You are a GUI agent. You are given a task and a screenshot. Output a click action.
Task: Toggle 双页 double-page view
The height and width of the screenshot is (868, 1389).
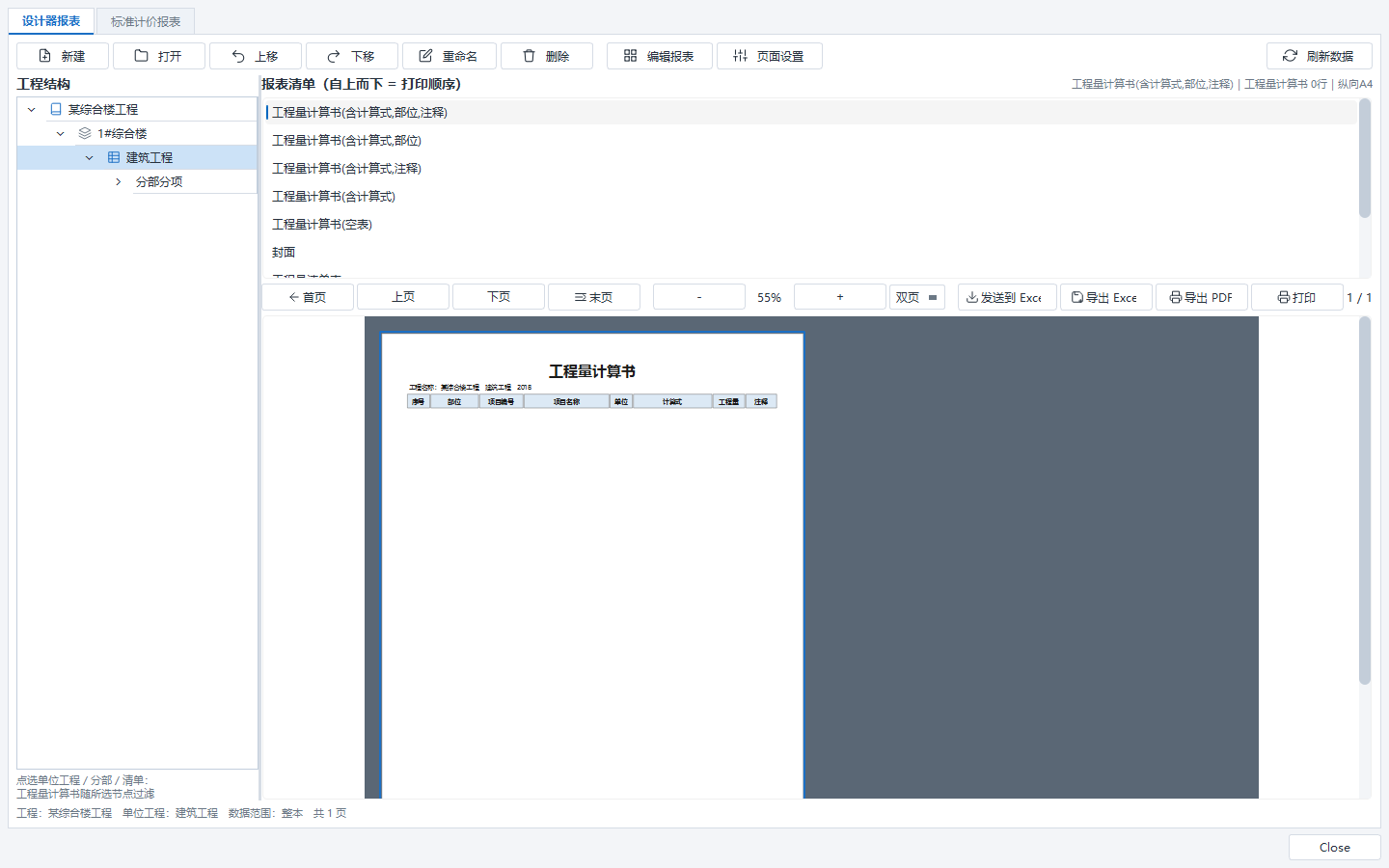click(916, 297)
